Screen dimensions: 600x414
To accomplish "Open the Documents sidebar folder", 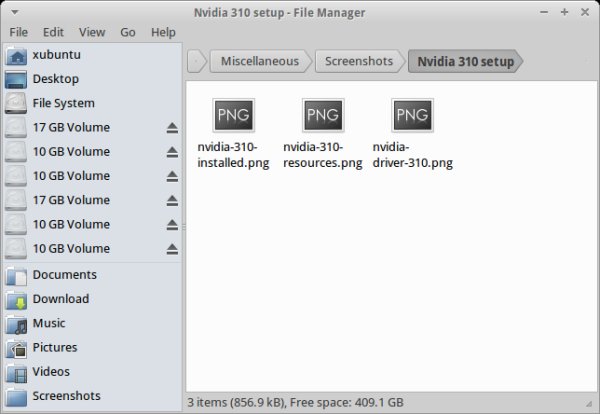I will tap(92, 275).
